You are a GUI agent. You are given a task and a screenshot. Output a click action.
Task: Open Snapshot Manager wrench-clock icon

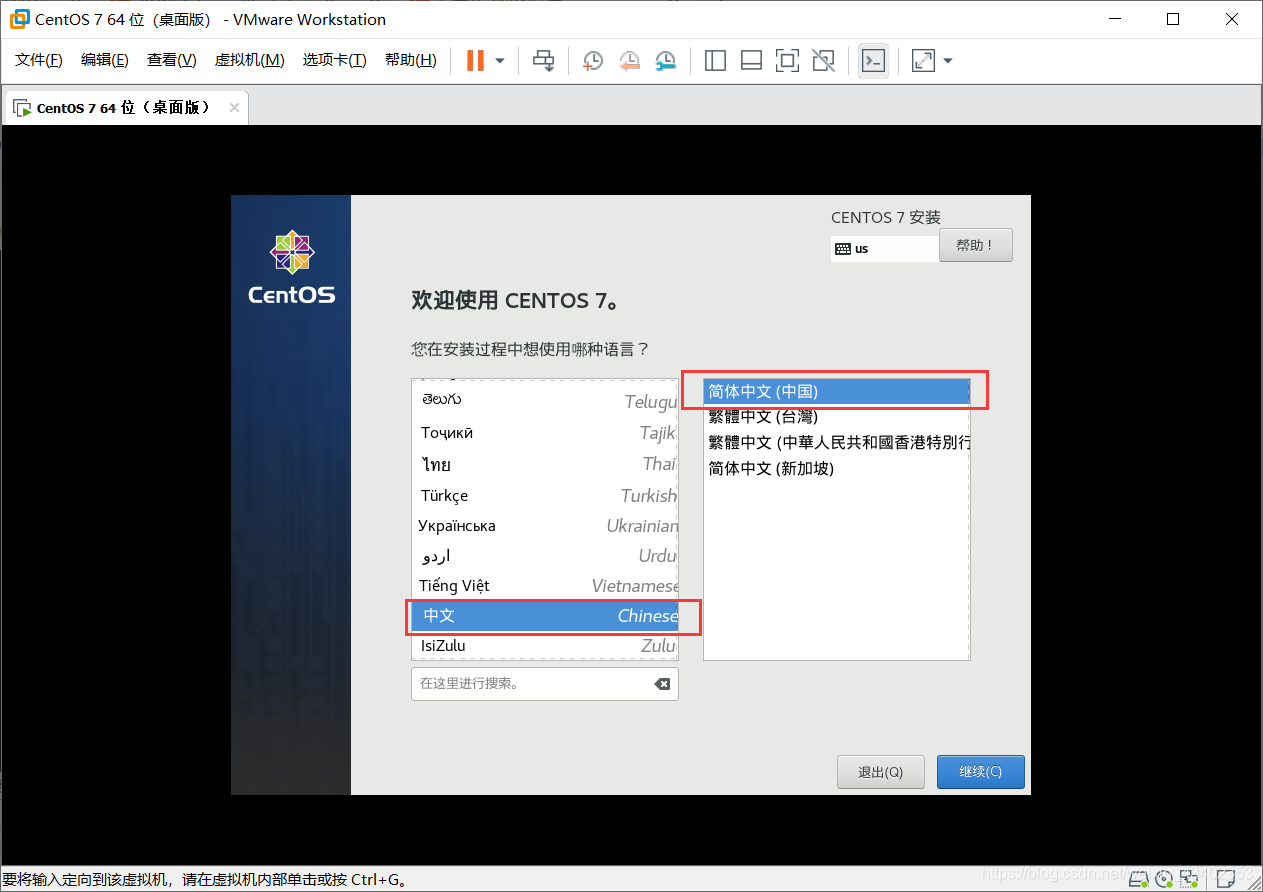click(x=665, y=61)
